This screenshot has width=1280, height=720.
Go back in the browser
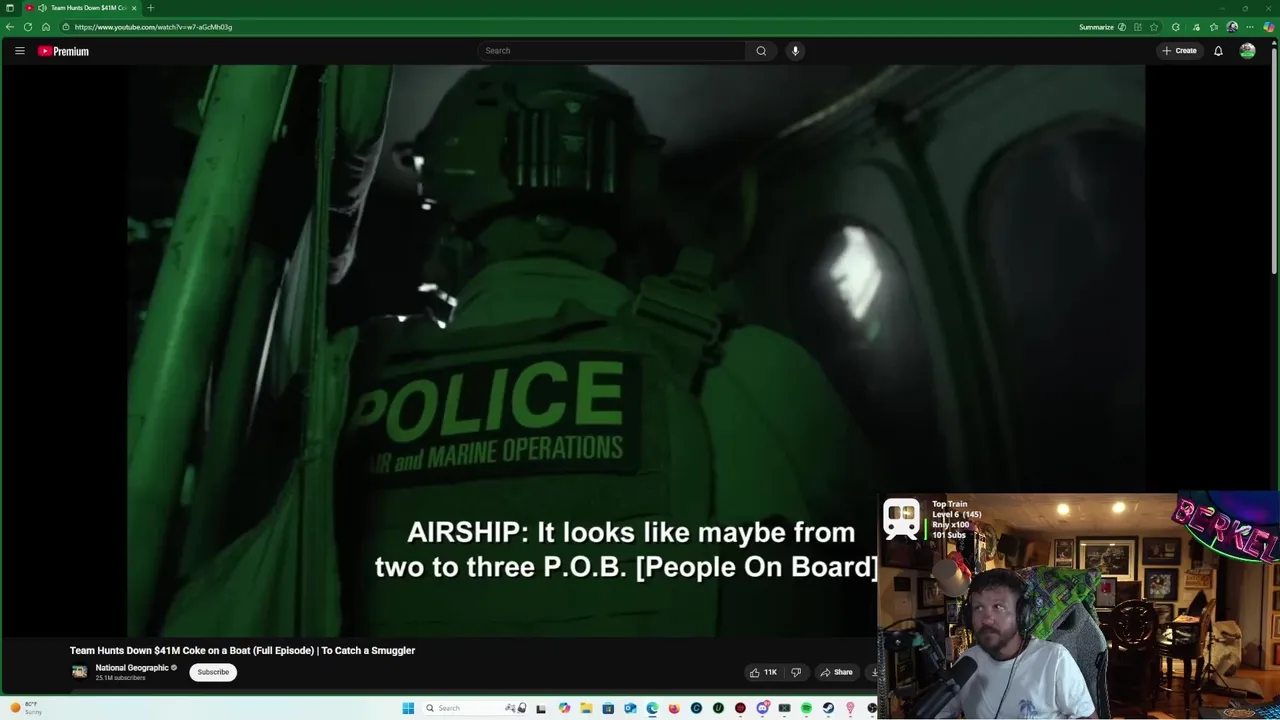coord(10,27)
